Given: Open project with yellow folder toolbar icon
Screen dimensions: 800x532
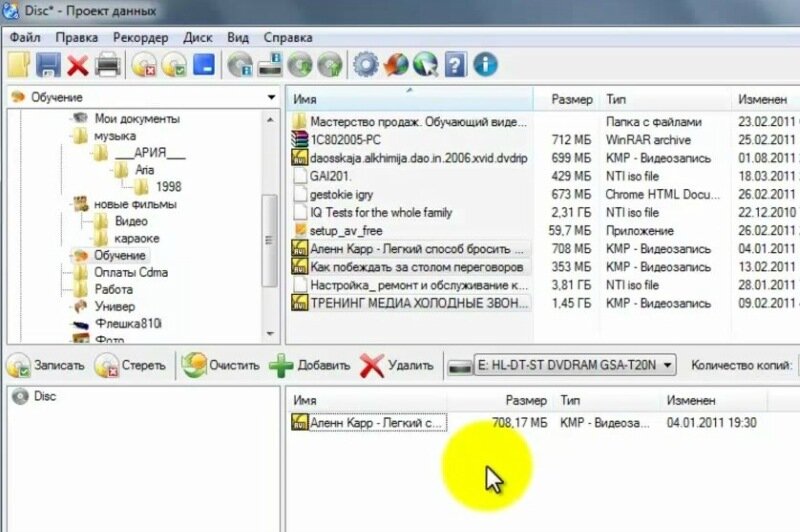Looking at the screenshot, I should tap(19, 65).
